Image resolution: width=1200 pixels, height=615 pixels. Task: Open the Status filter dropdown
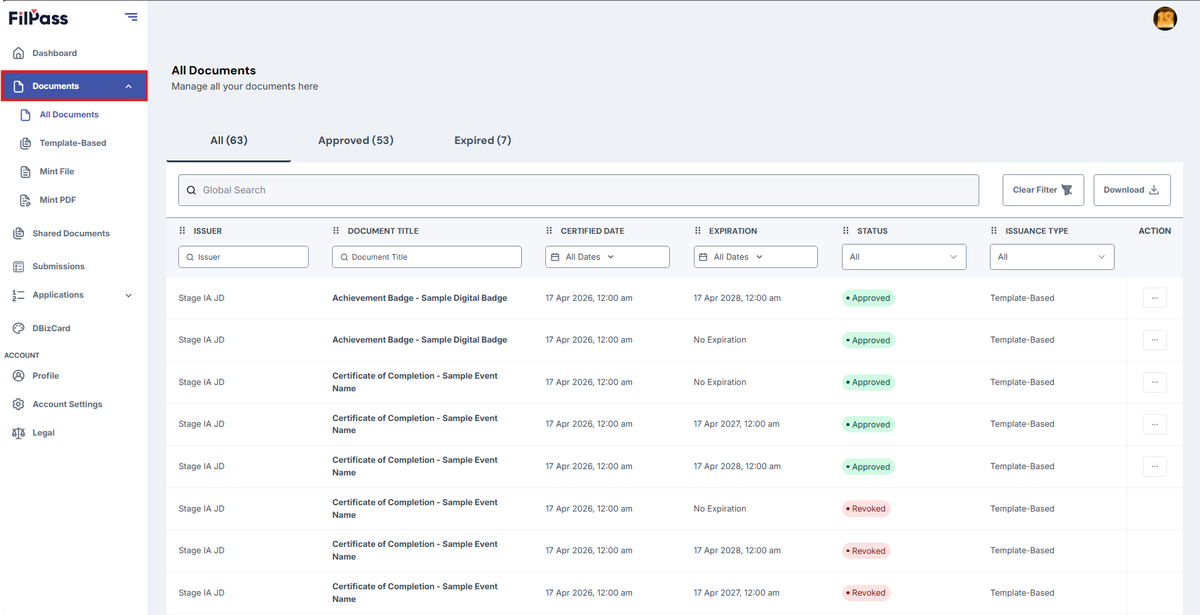tap(904, 257)
